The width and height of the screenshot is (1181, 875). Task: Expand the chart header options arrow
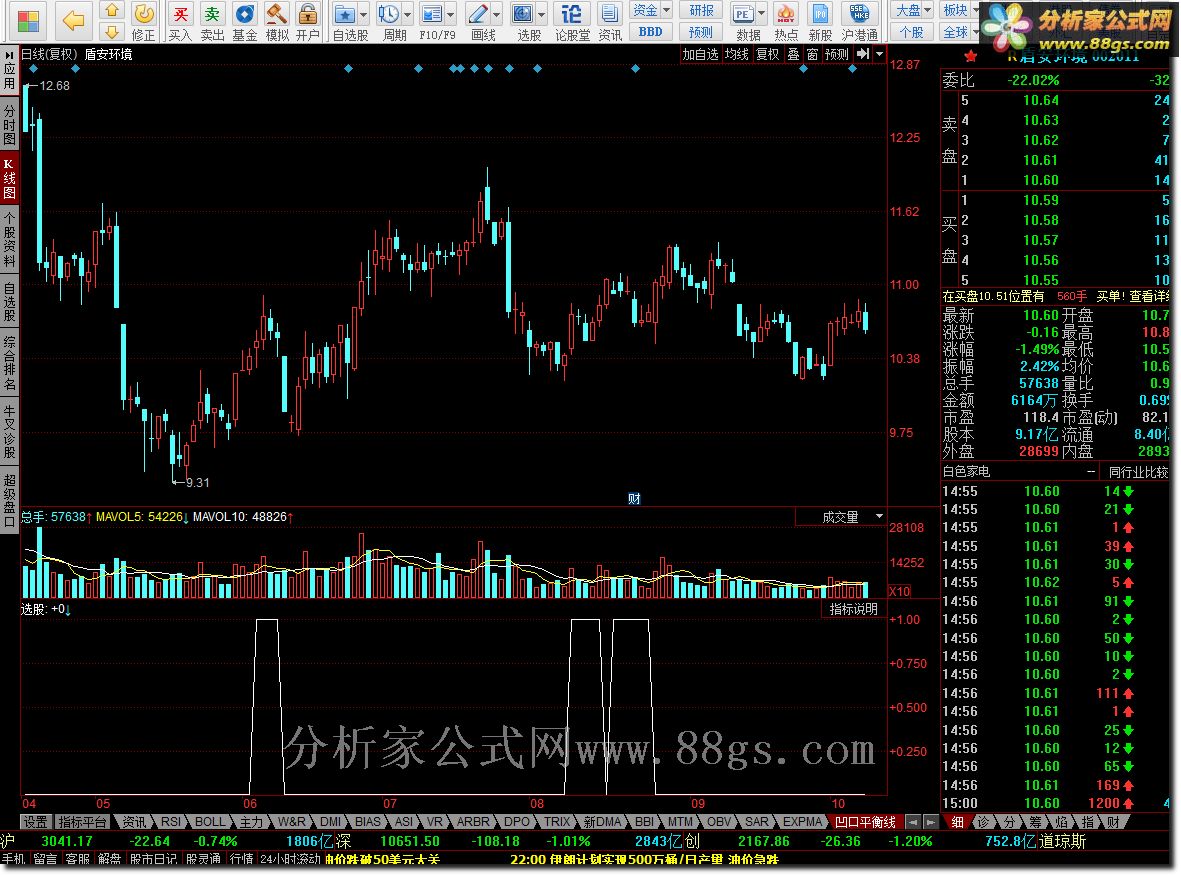coord(879,54)
